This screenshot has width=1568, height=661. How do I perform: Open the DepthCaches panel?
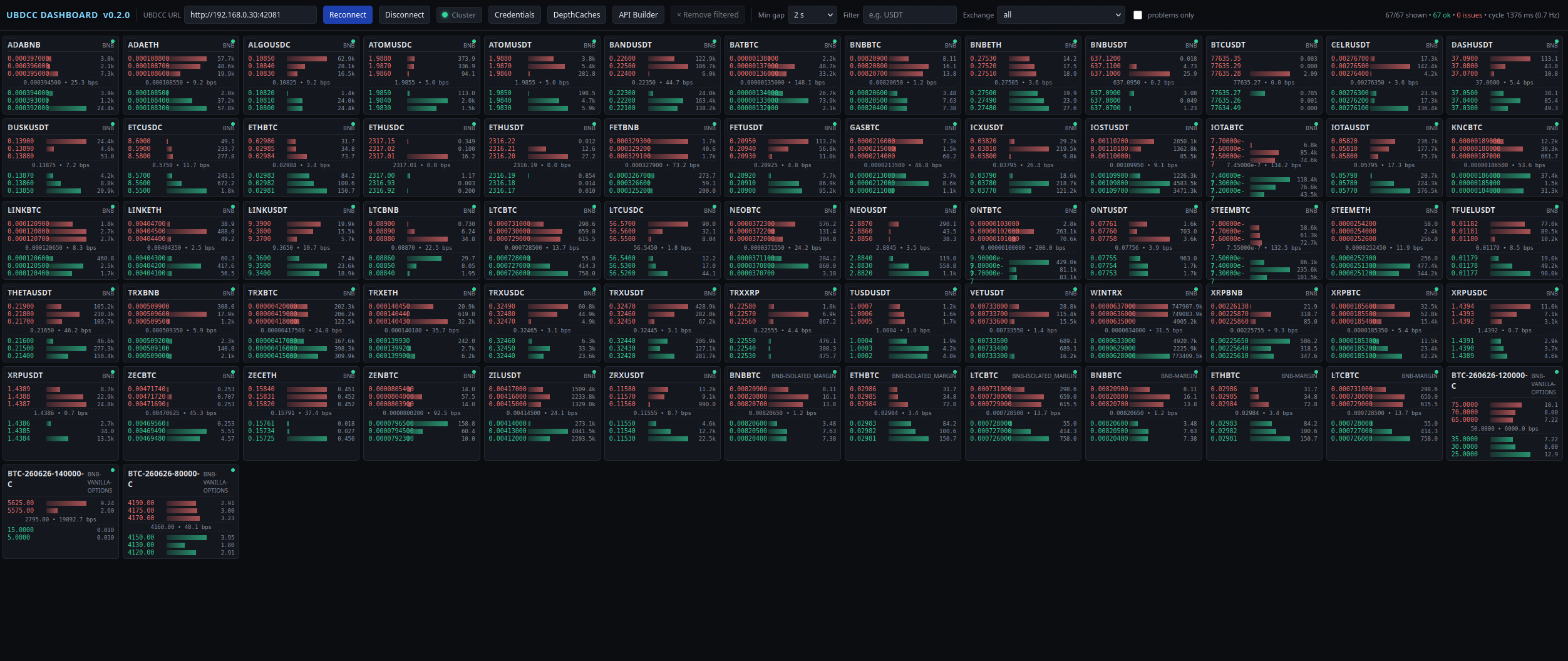click(x=576, y=14)
